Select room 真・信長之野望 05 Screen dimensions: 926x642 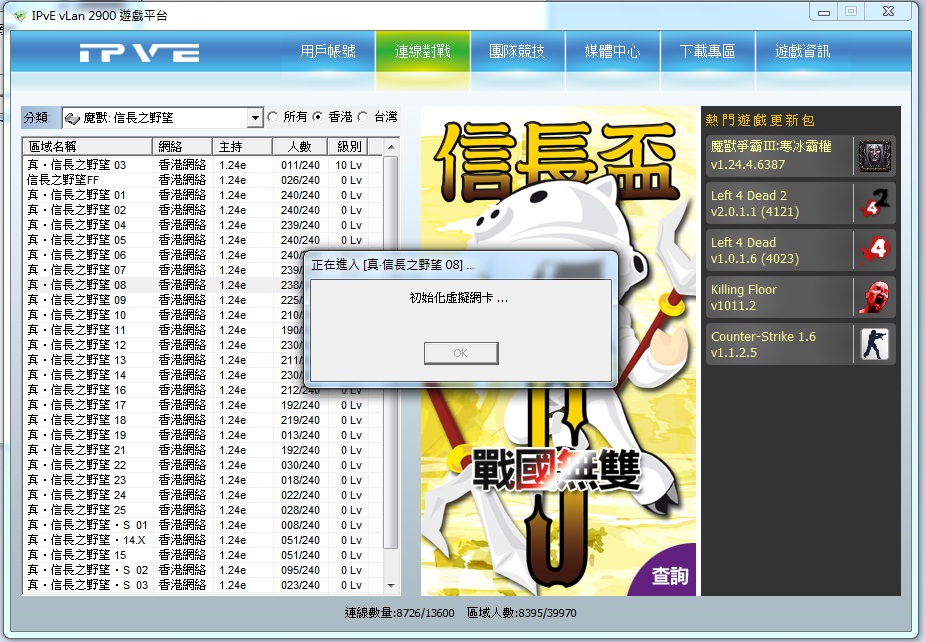[x=203, y=240]
